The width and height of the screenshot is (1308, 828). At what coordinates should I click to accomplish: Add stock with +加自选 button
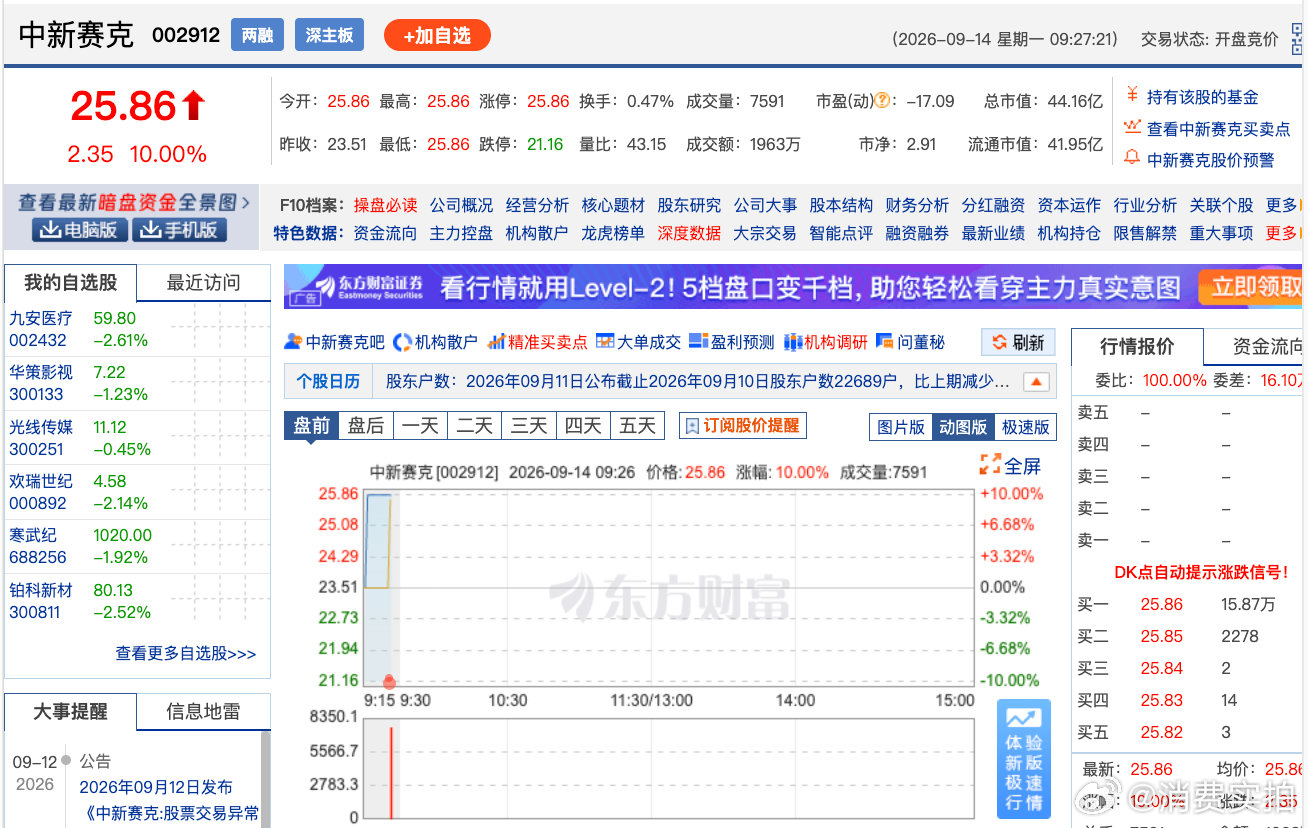(437, 35)
